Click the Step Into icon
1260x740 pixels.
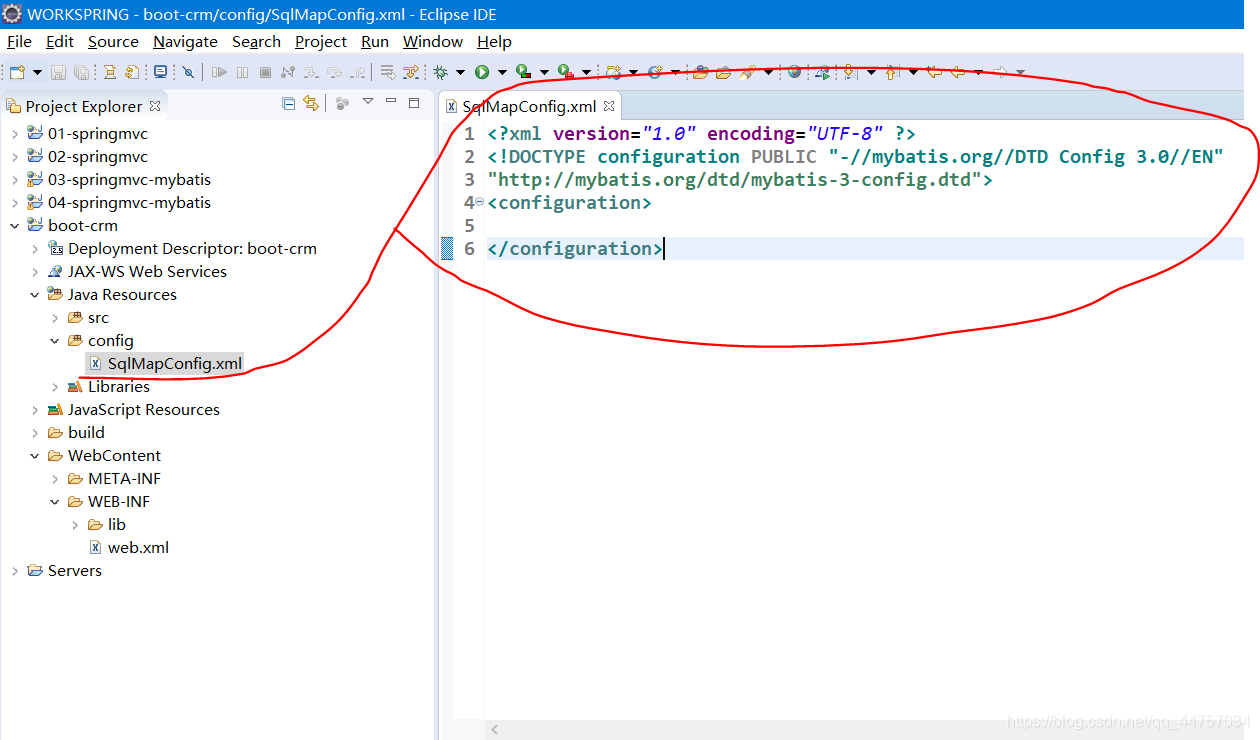coord(311,72)
